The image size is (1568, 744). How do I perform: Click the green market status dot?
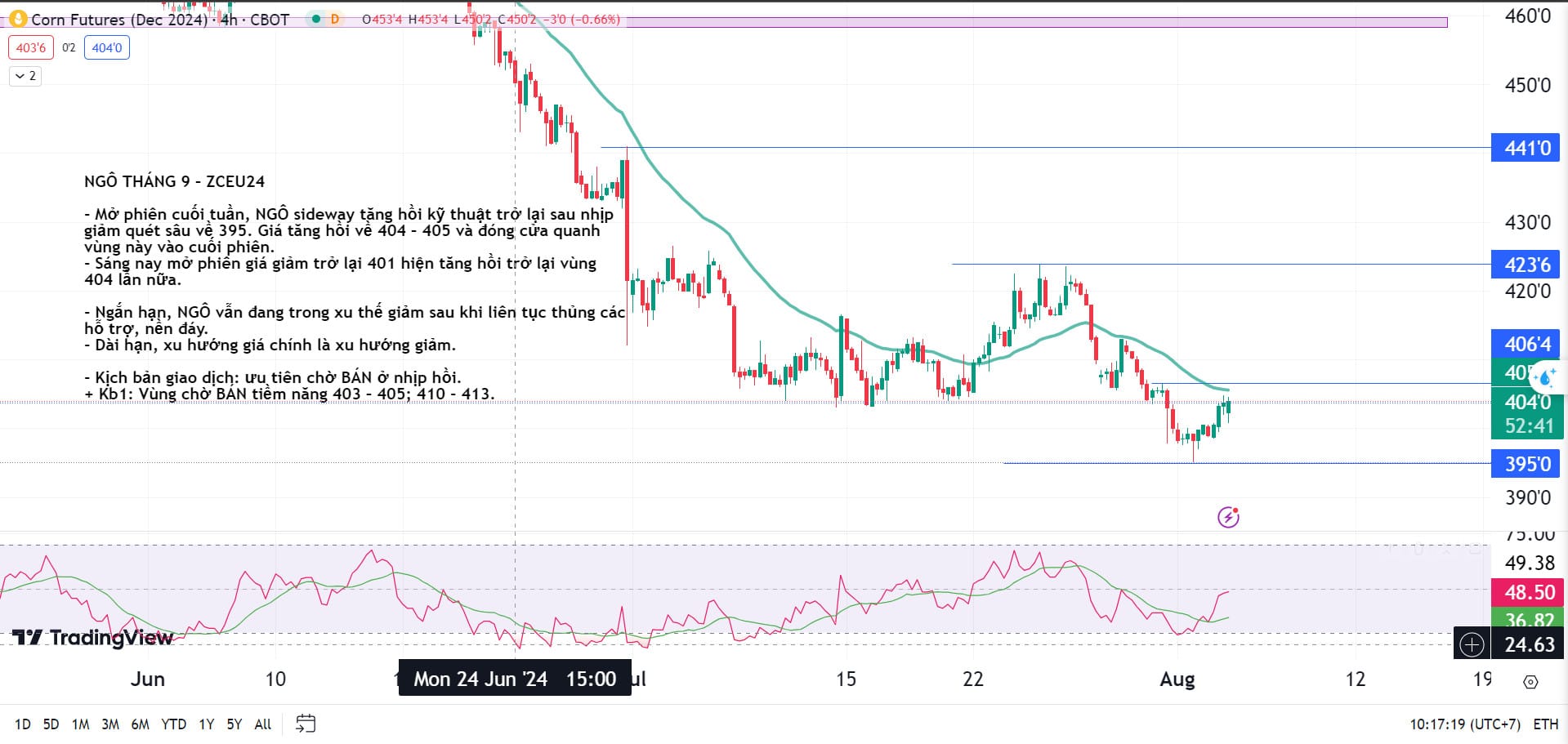pyautogui.click(x=316, y=19)
